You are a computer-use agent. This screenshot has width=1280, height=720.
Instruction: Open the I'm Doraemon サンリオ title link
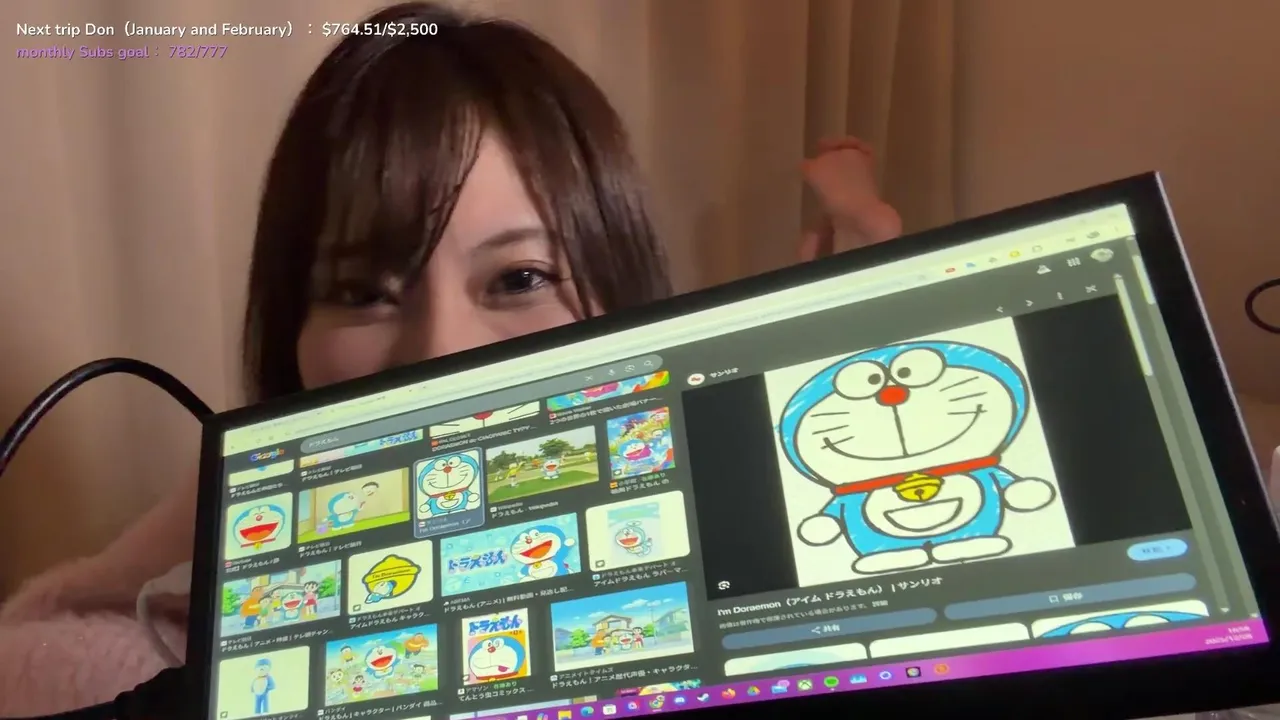pos(830,595)
